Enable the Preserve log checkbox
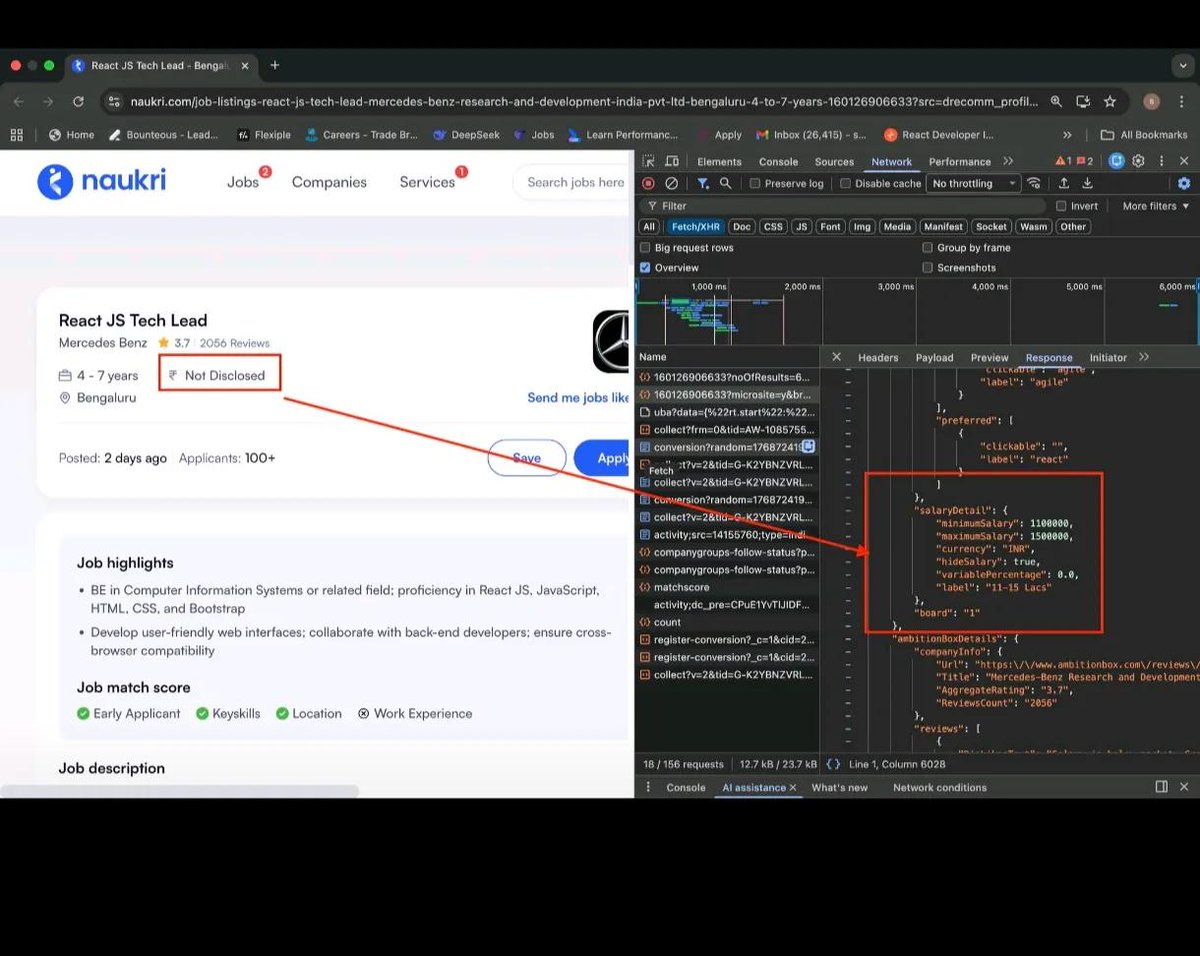 point(755,184)
